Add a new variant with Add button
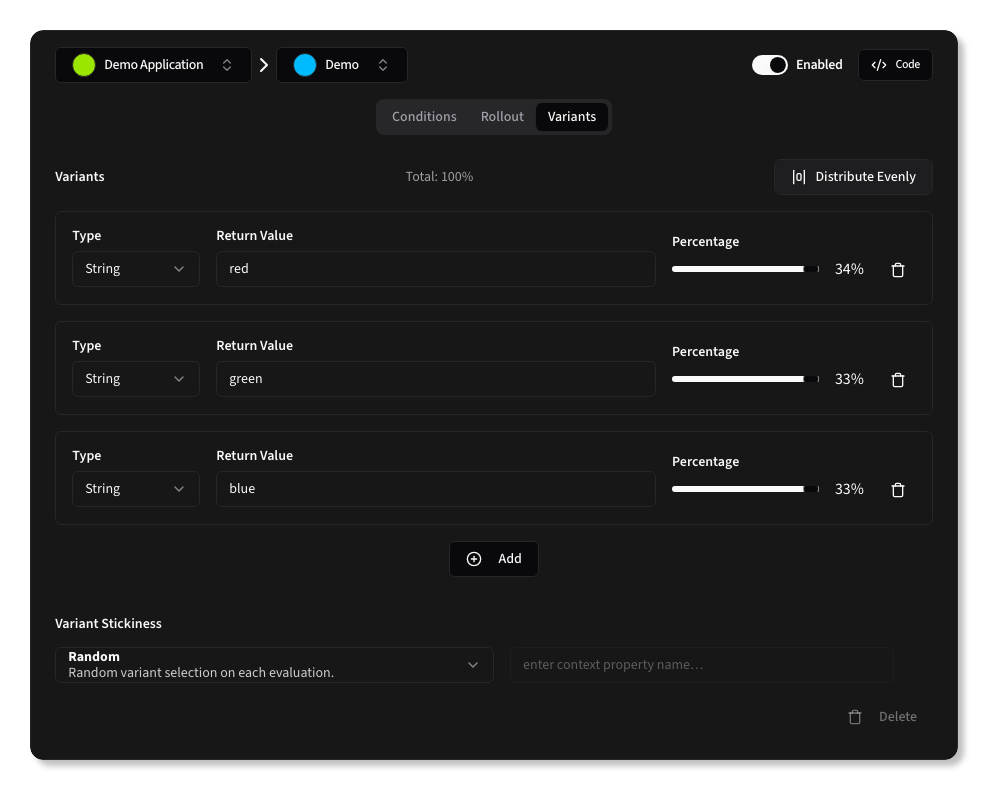Image resolution: width=1000 pixels, height=802 pixels. click(x=494, y=559)
